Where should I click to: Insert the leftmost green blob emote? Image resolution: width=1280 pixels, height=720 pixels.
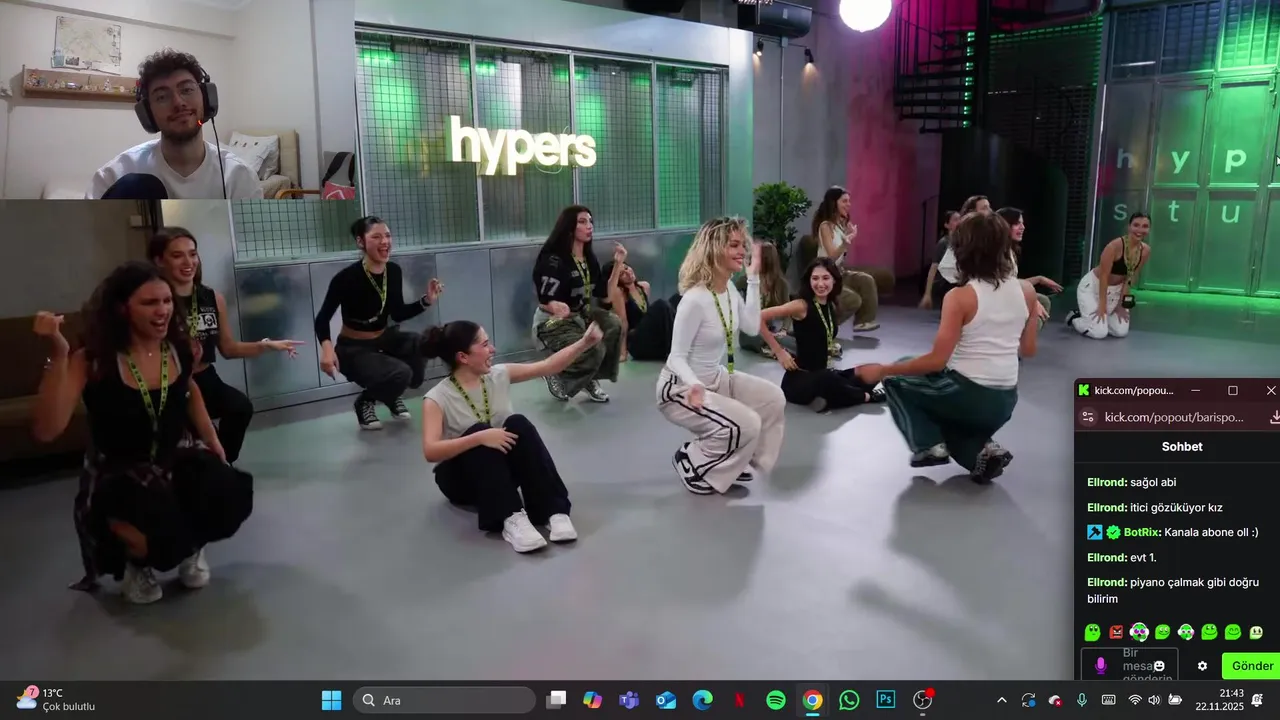click(x=1093, y=632)
